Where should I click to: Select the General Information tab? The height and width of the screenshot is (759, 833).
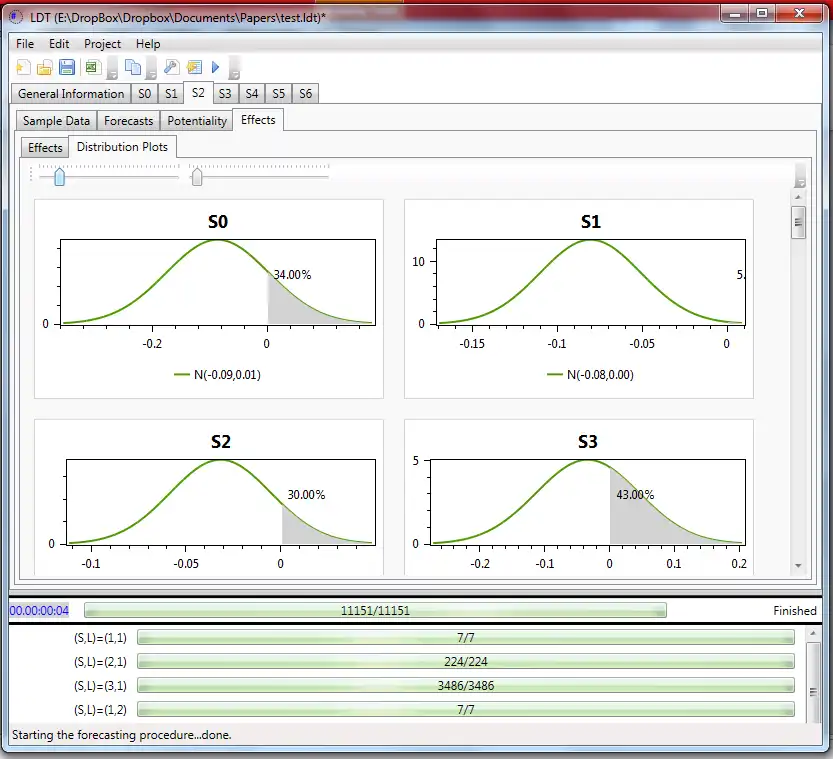coord(71,94)
